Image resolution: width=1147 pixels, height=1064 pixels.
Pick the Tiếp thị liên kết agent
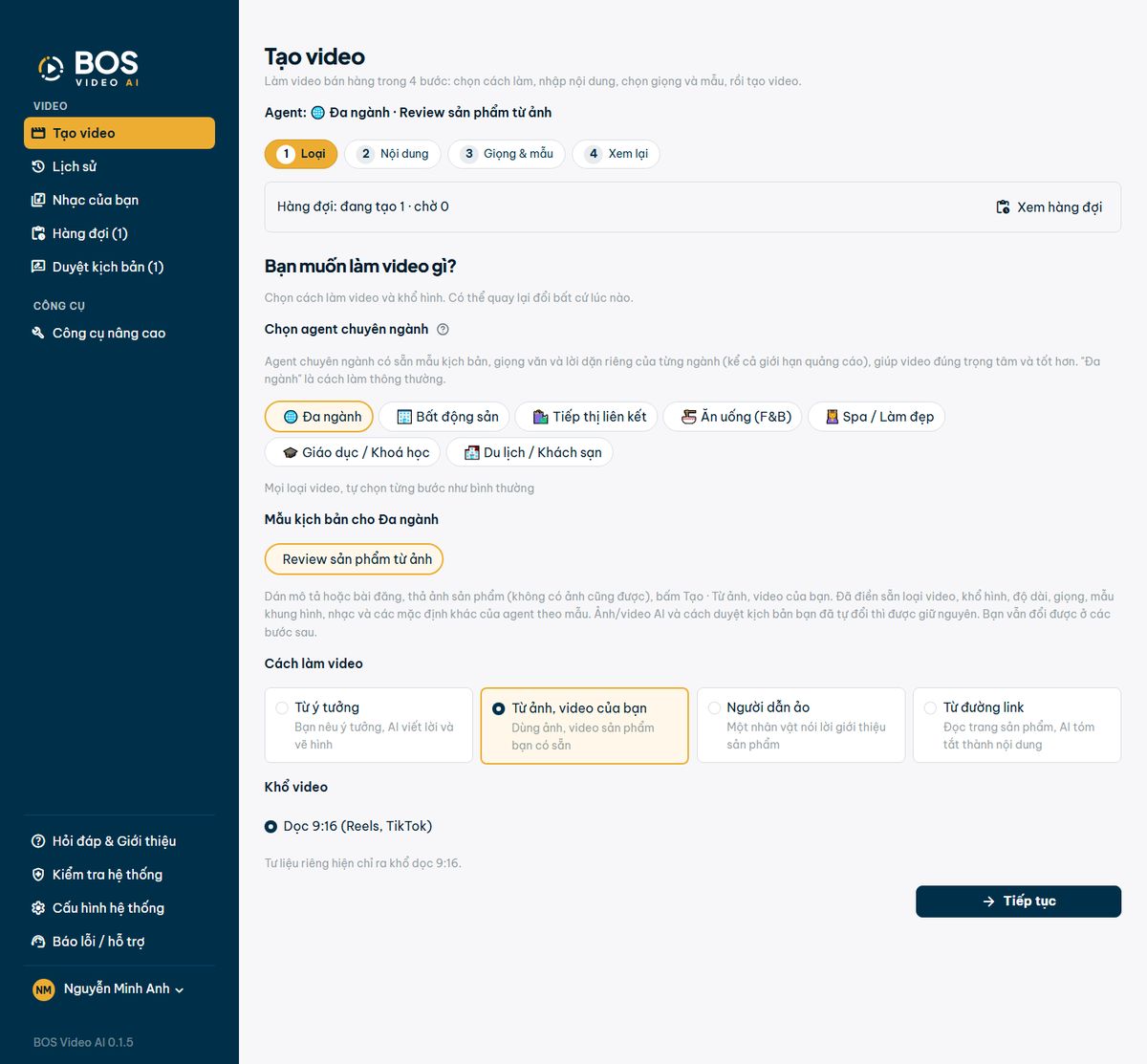[x=587, y=417]
